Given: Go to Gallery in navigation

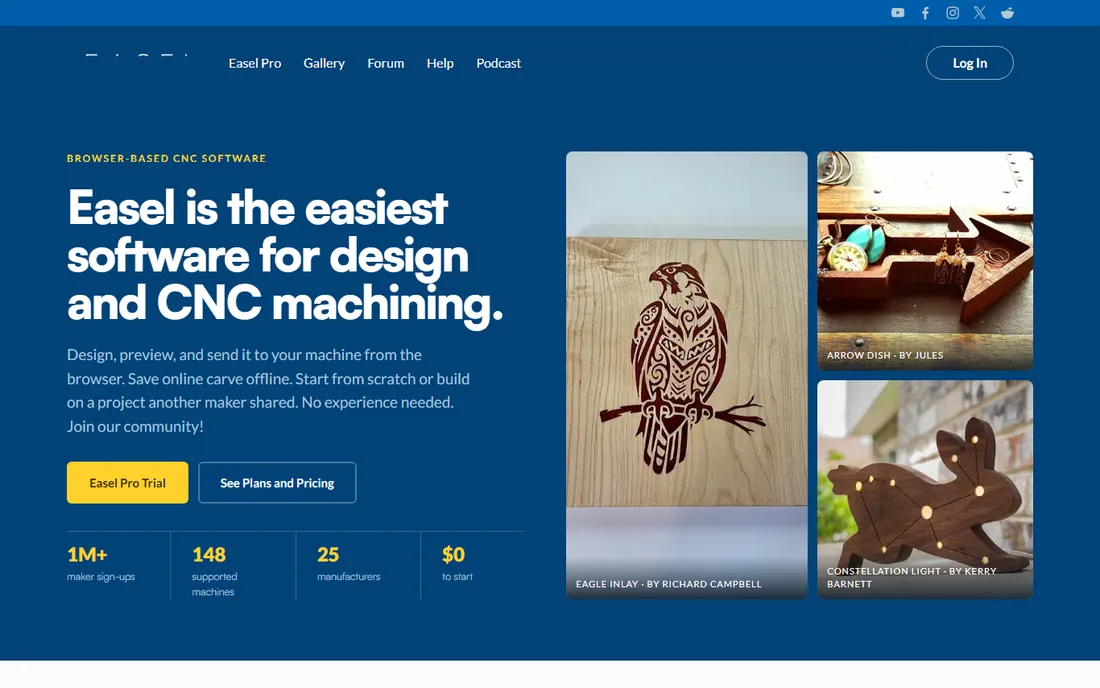Looking at the screenshot, I should pyautogui.click(x=324, y=63).
